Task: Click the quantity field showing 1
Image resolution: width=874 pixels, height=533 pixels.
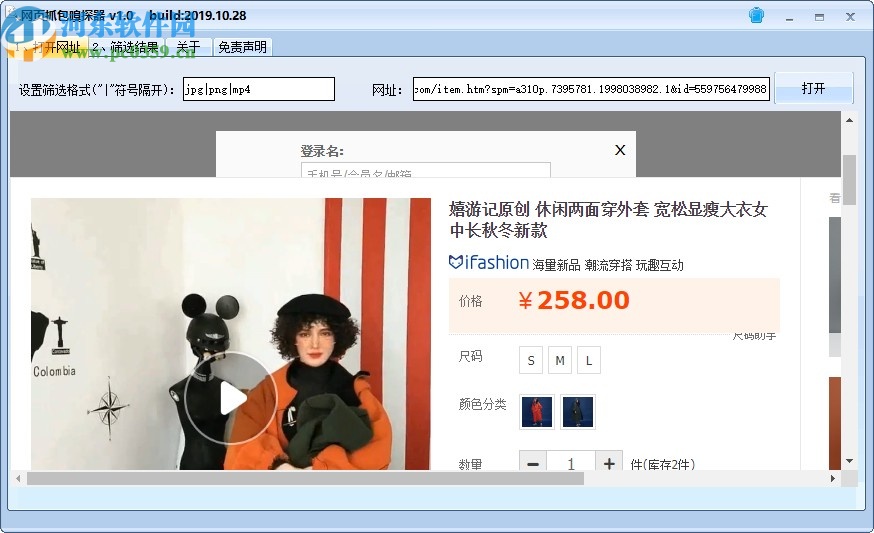Action: pyautogui.click(x=571, y=463)
